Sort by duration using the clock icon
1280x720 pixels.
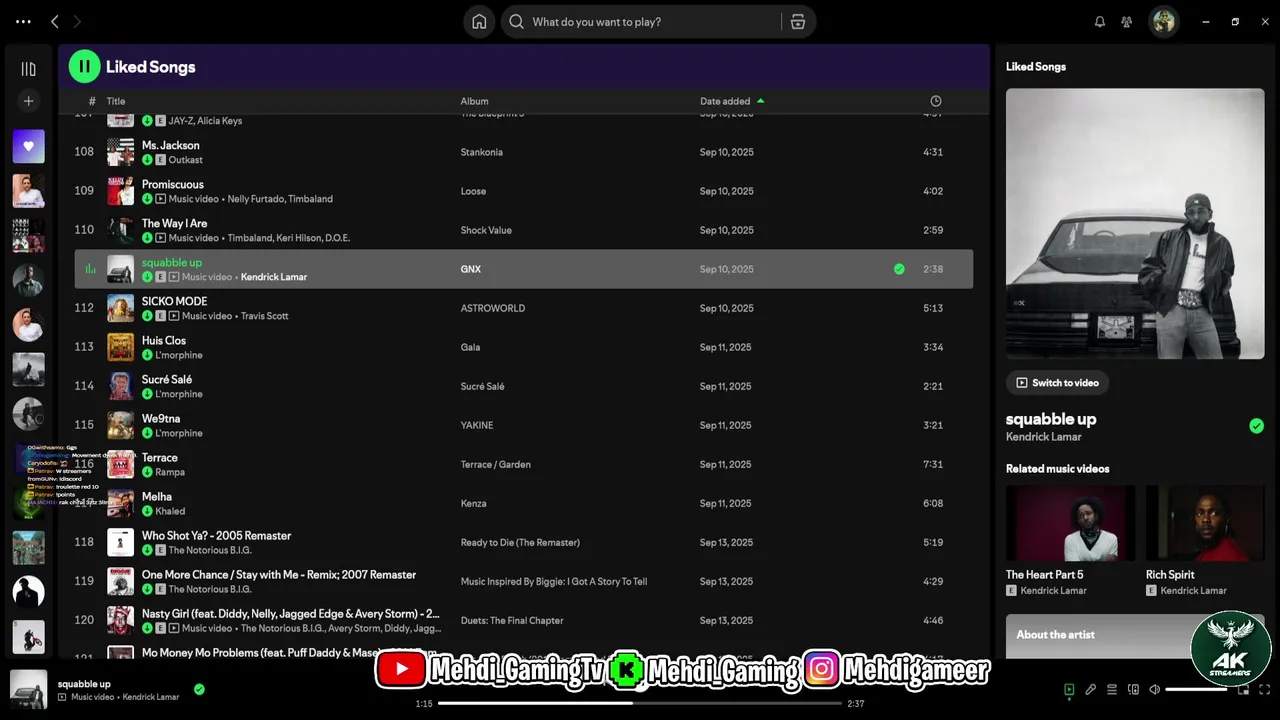(935, 101)
